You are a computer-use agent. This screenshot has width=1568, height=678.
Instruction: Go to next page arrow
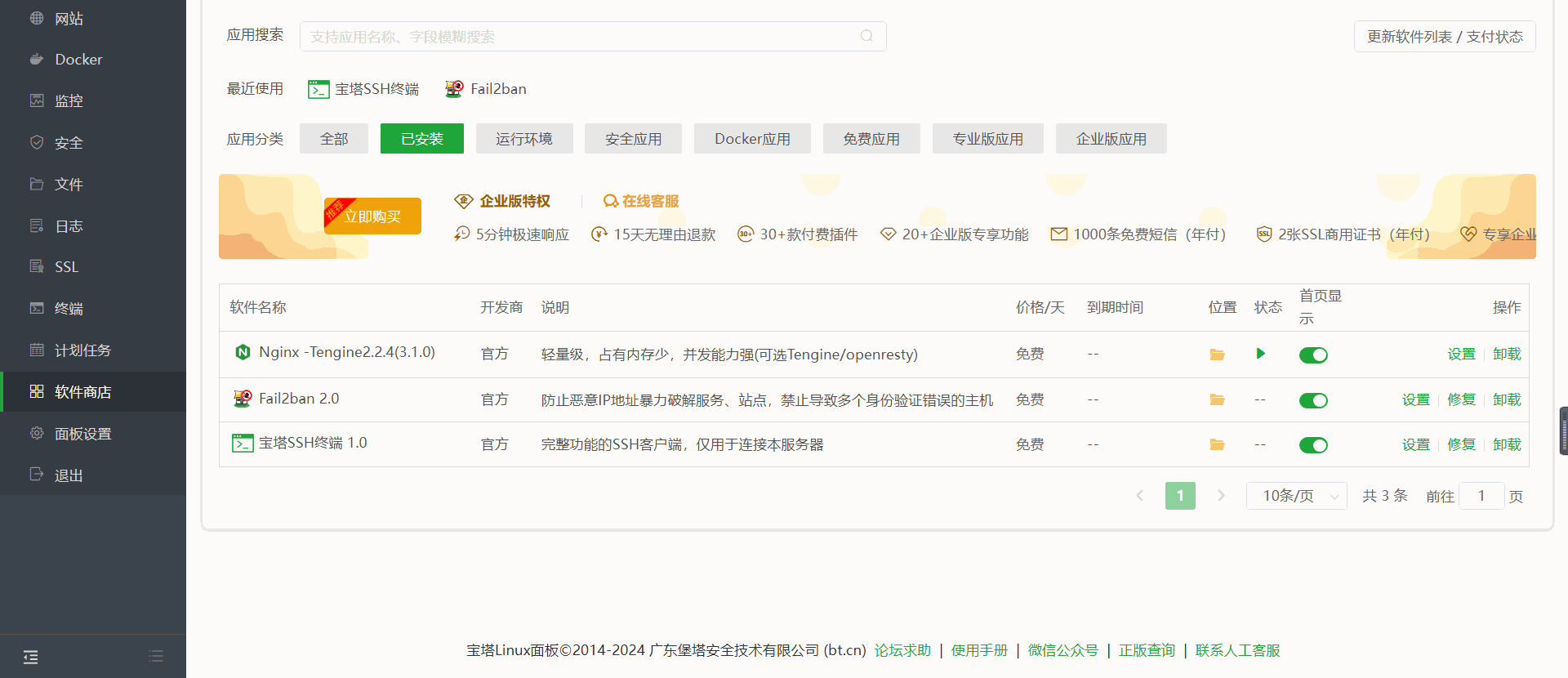click(1221, 496)
